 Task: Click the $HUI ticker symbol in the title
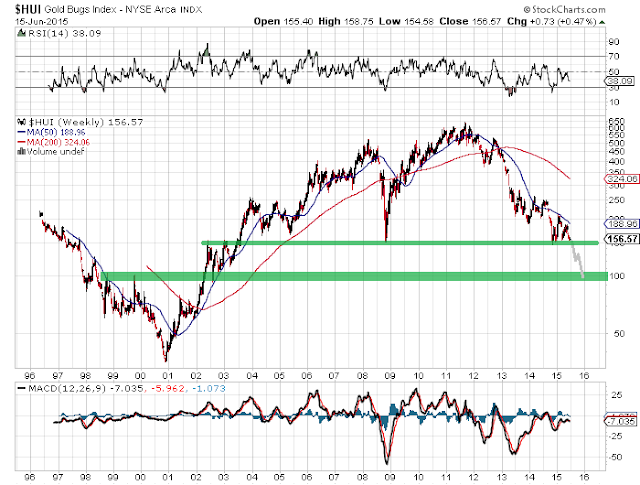point(28,9)
